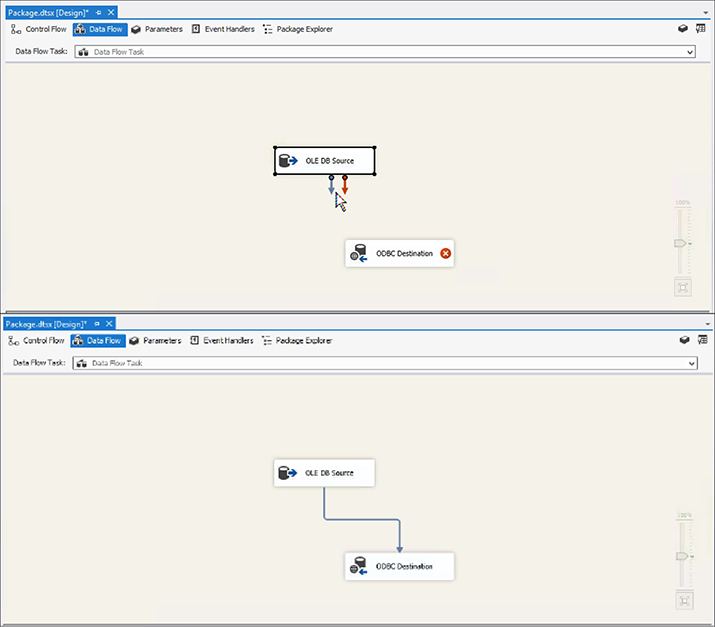715x627 pixels.
Task: Select the blue data path connector in lower canvas
Action: pos(362,519)
